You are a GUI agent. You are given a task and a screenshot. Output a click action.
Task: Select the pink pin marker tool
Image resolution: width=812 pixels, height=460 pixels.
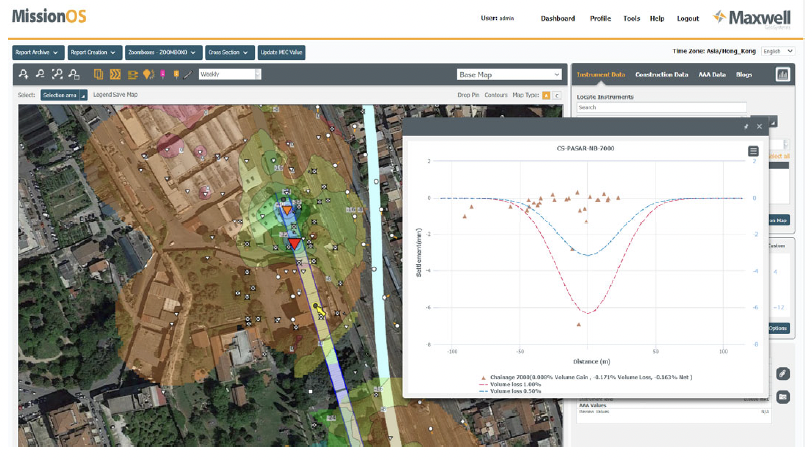(x=163, y=75)
